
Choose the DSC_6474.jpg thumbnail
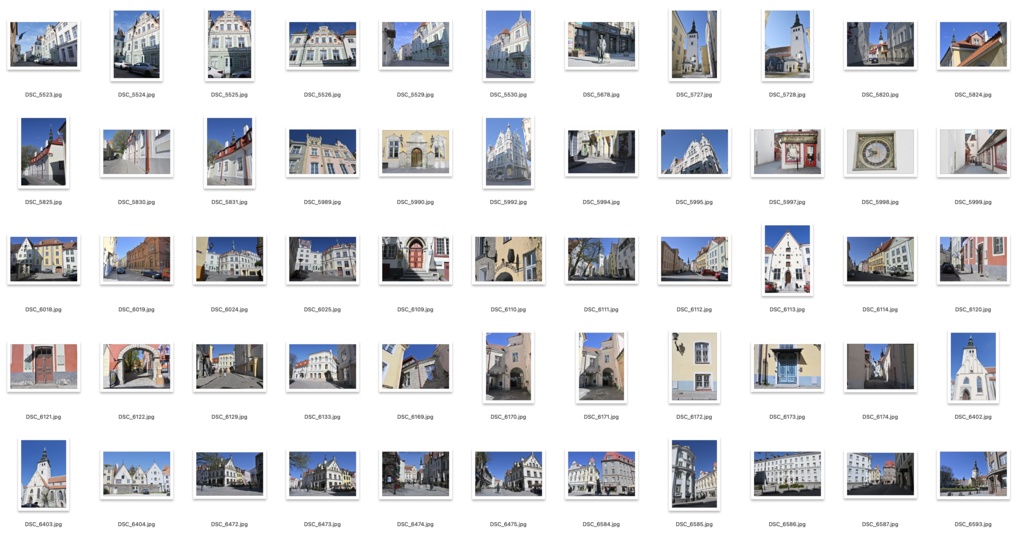(x=415, y=474)
